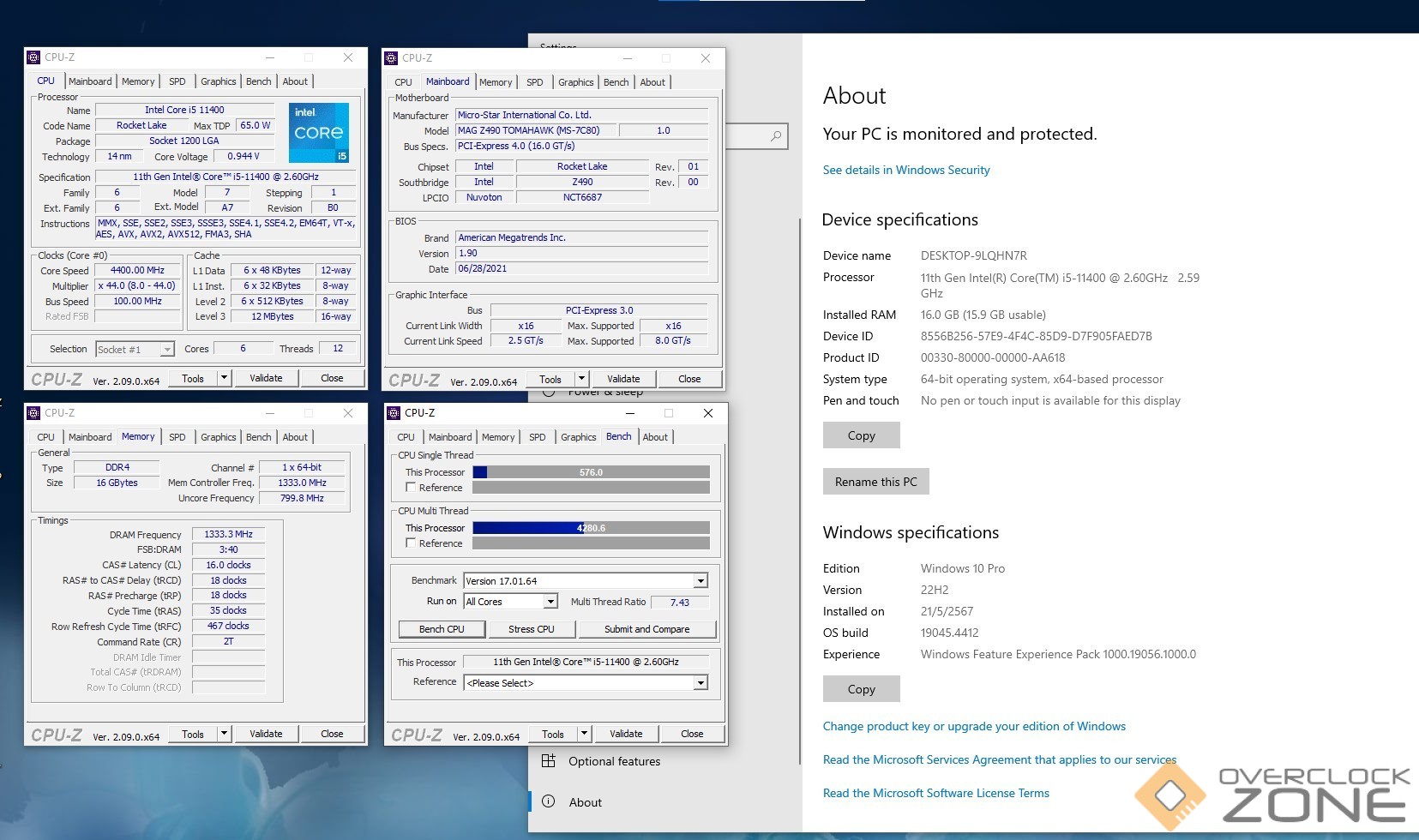Open the Please Select reference processor dropdown
1419x840 pixels.
700,683
